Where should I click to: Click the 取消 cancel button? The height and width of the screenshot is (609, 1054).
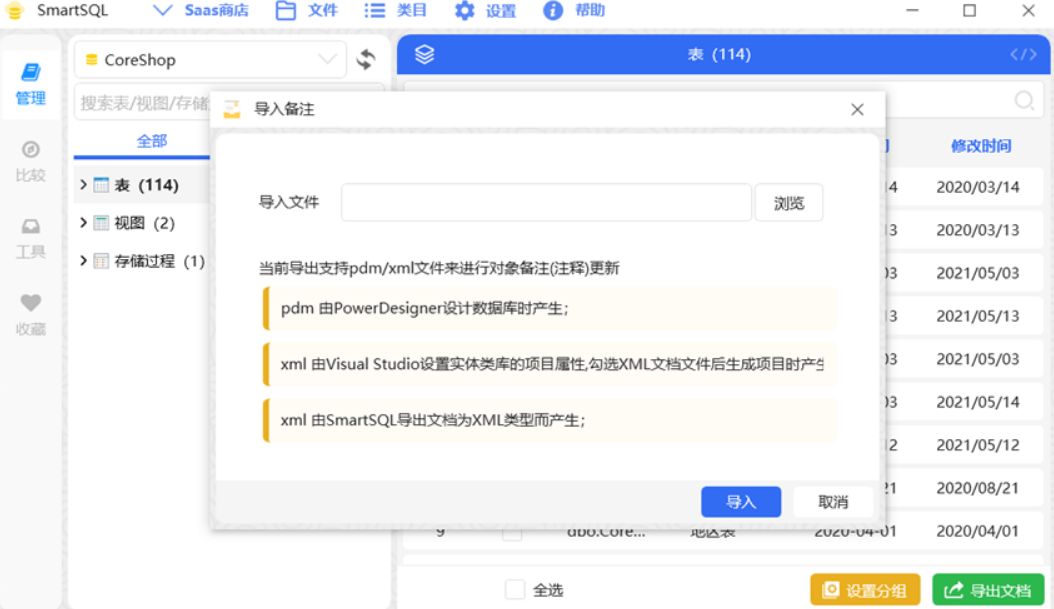click(x=833, y=501)
